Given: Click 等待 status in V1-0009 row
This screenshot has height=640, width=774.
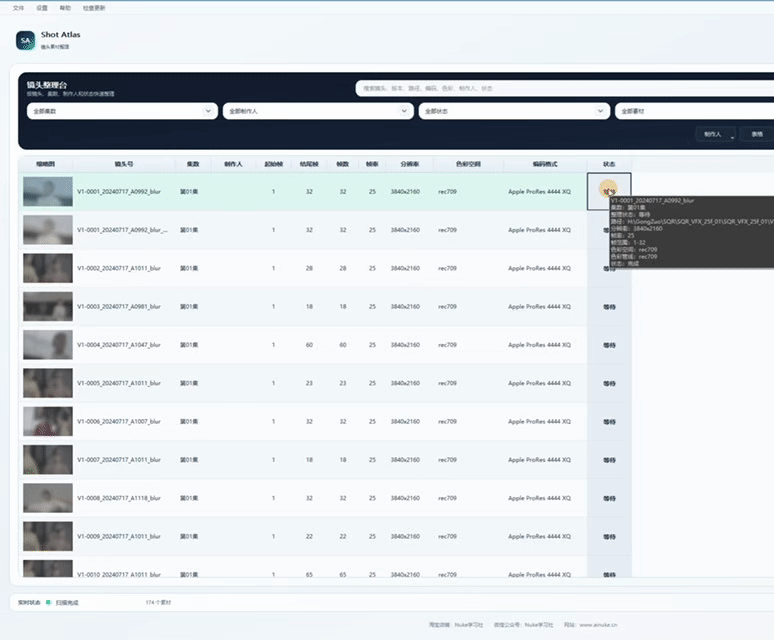Looking at the screenshot, I should pyautogui.click(x=610, y=537).
